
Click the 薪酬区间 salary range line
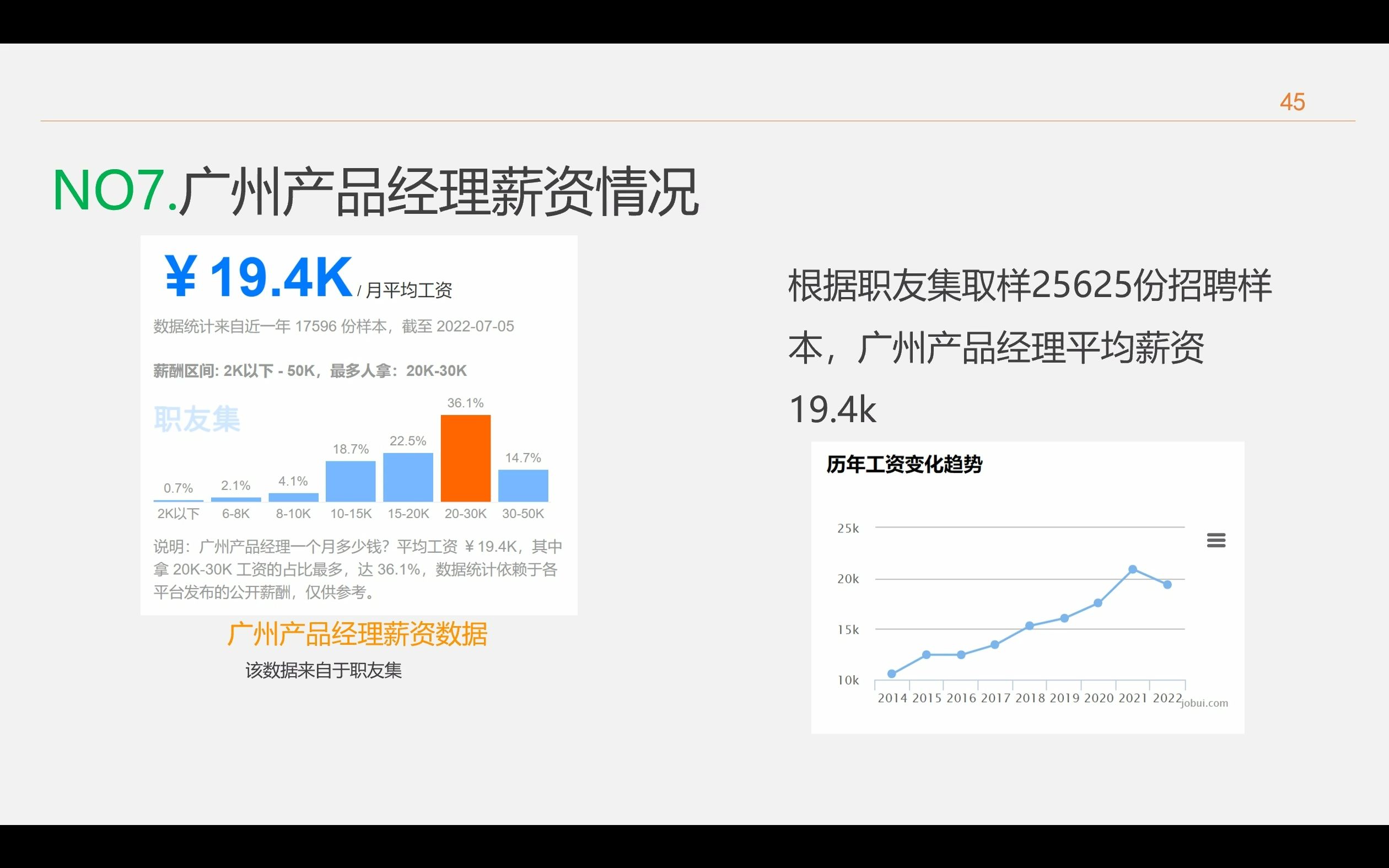pyautogui.click(x=310, y=371)
